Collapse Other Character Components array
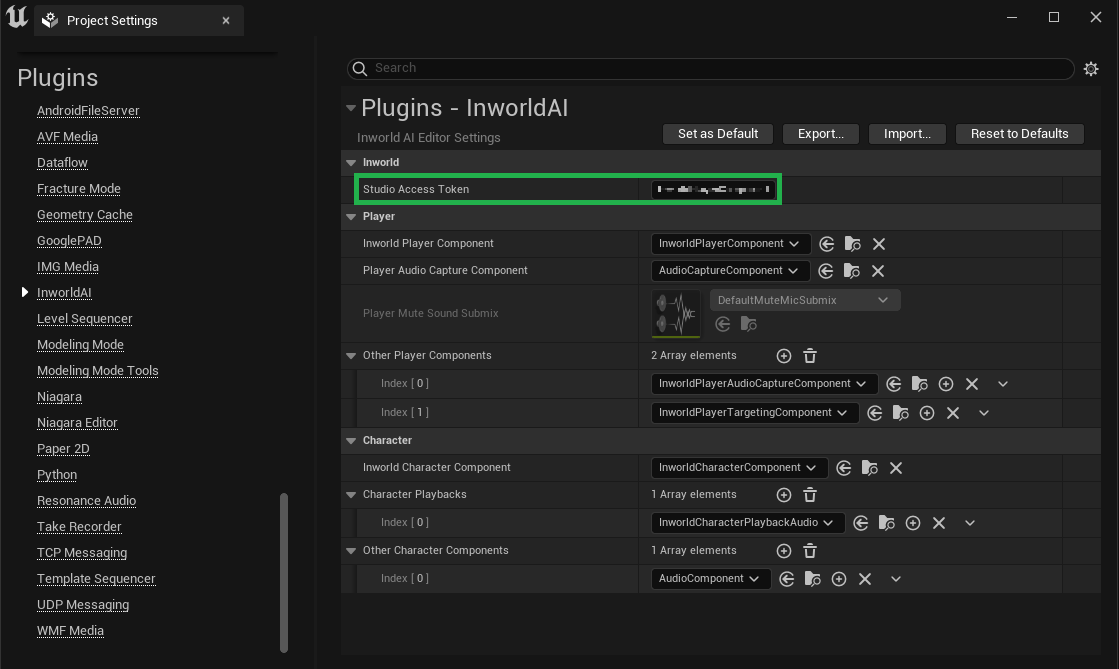Screen dimensions: 1119x669 (351, 551)
